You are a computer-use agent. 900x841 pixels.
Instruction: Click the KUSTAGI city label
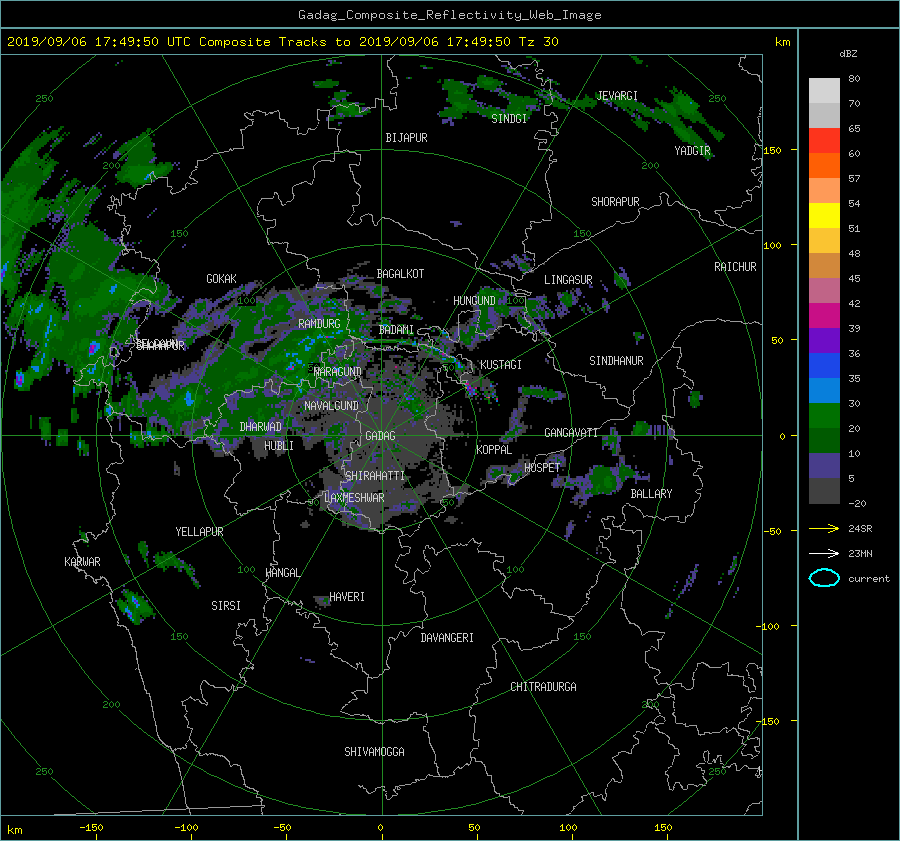click(x=501, y=365)
